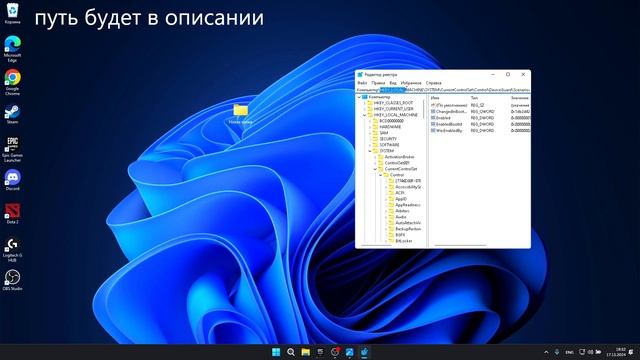
Task: Expand the HKEY_CLASSES_ROOT key
Action: pyautogui.click(x=364, y=103)
